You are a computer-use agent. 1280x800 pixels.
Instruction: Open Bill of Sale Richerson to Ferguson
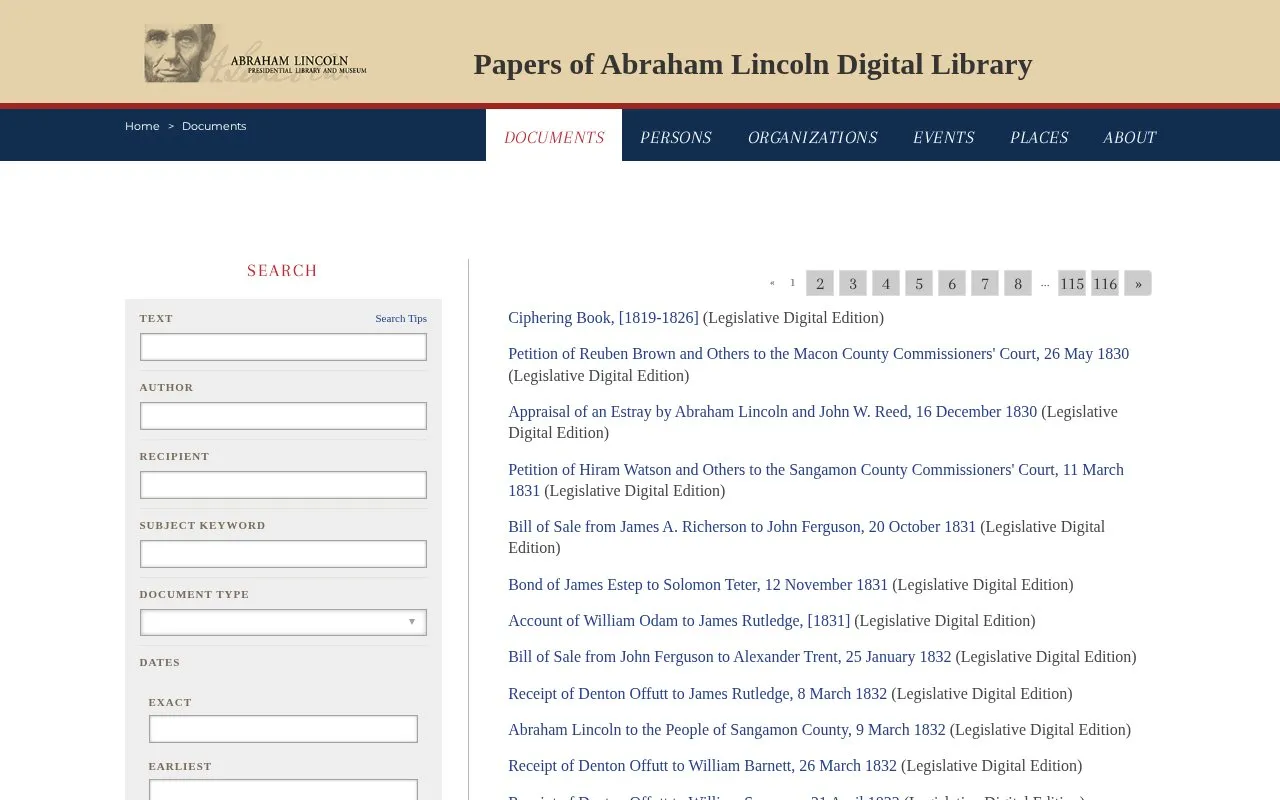[x=742, y=527]
